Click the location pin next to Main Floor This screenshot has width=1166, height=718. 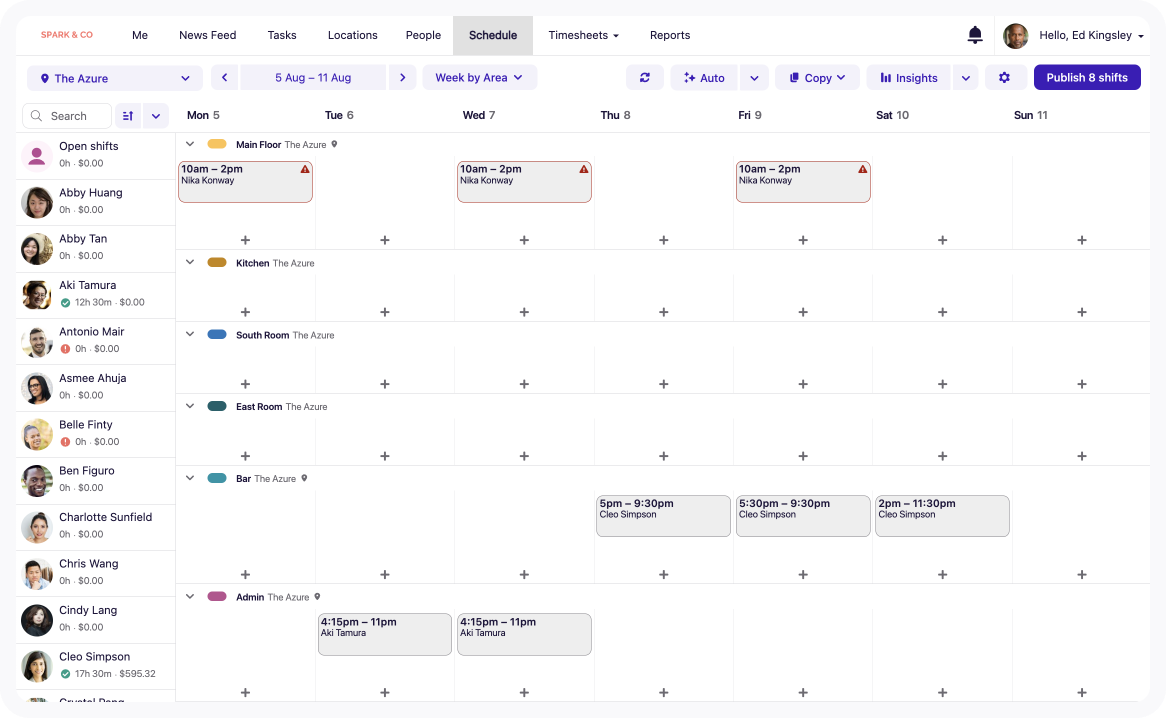tap(334, 144)
